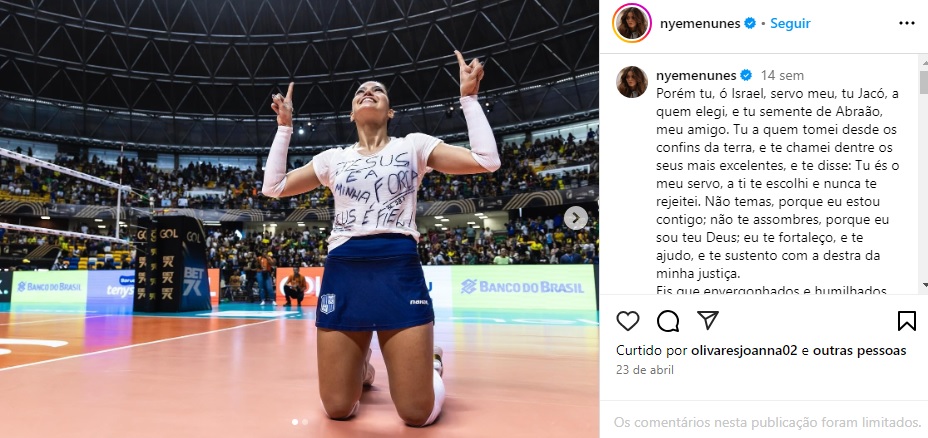Click the 23 de abril post date
The height and width of the screenshot is (438, 928).
click(645, 370)
